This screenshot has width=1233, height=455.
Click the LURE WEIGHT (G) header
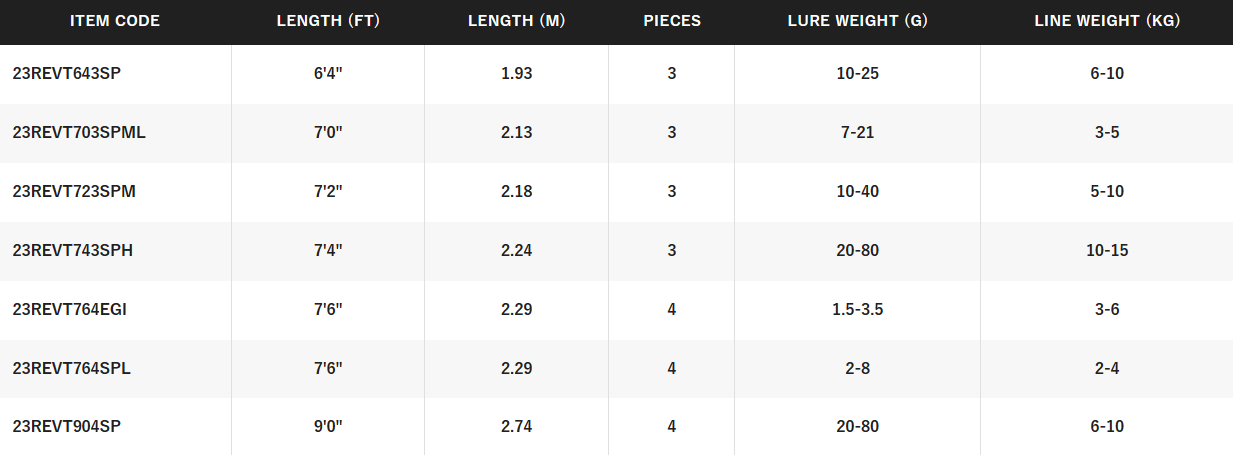[857, 21]
